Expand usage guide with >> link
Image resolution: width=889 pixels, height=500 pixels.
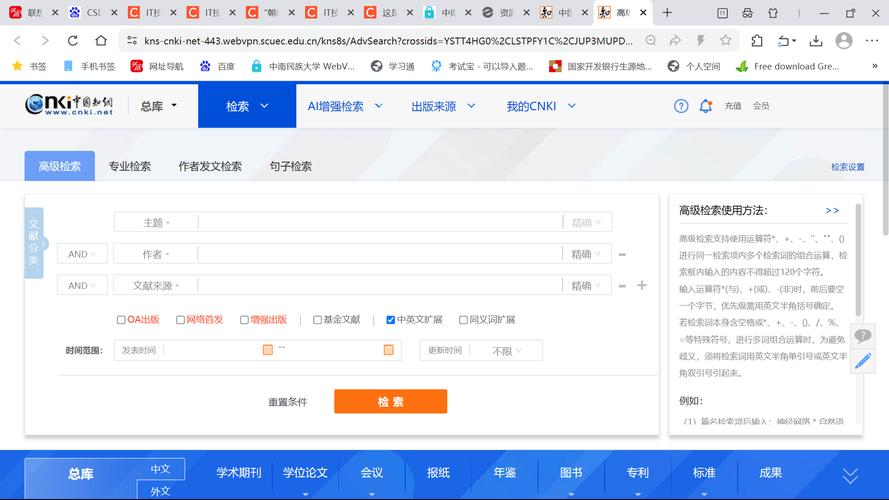tap(832, 210)
